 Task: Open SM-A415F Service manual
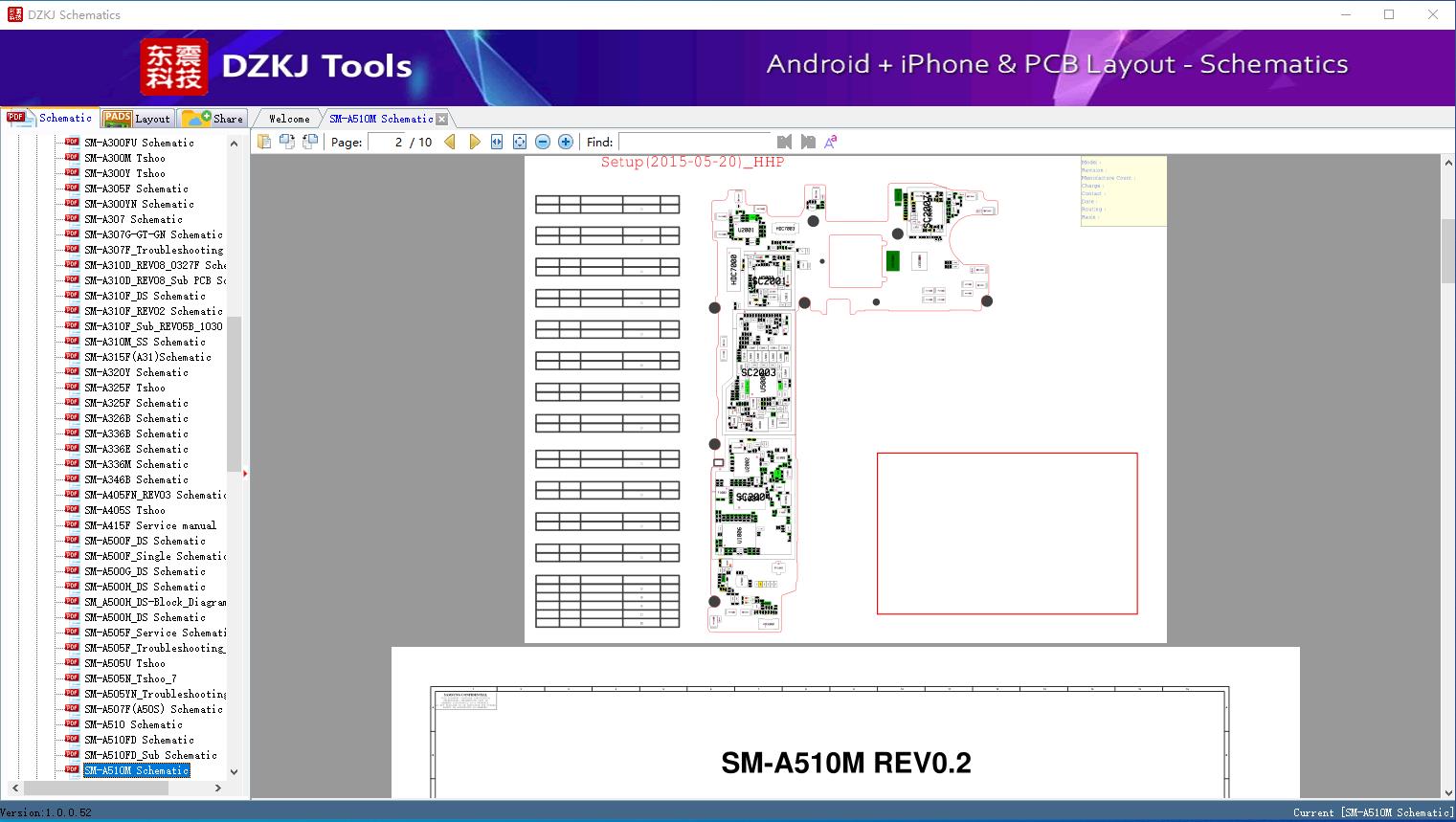[150, 525]
